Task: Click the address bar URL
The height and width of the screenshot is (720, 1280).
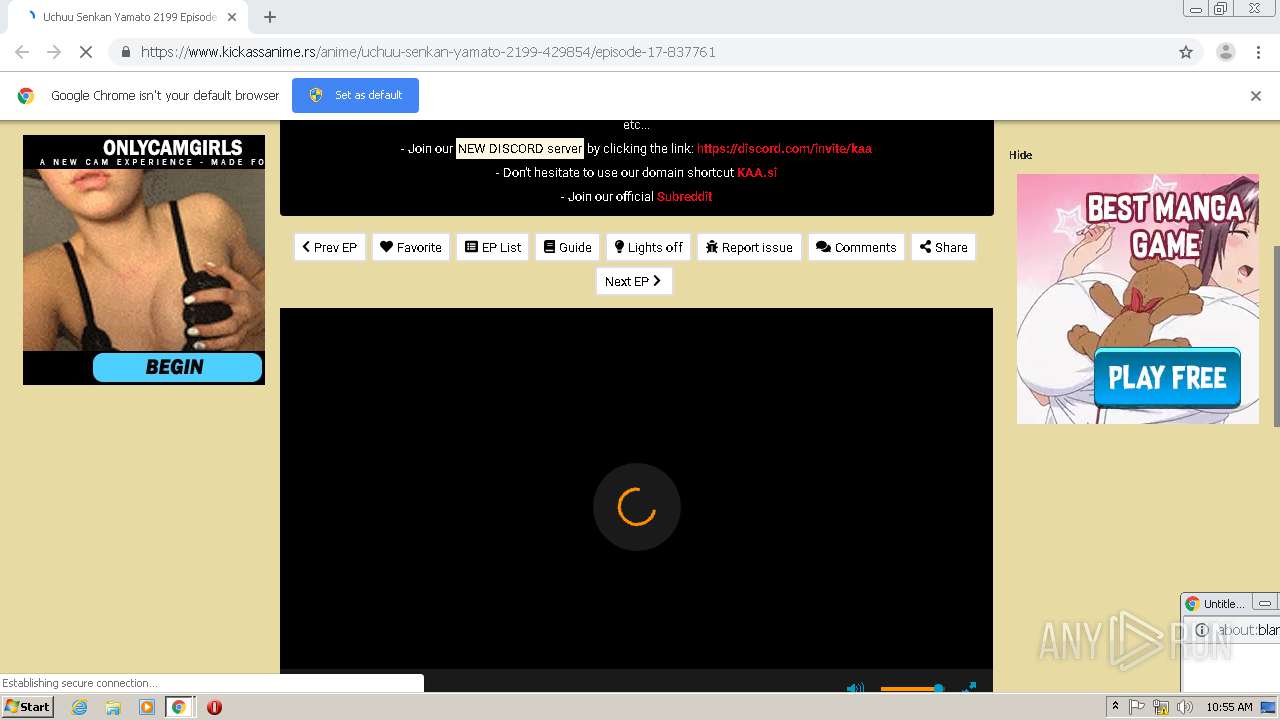Action: pyautogui.click(x=428, y=52)
